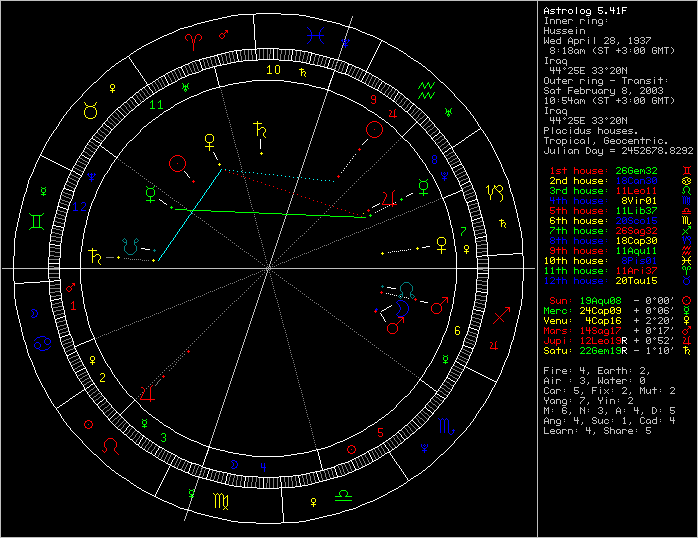Select the Libra glyph on the zodiac ring
The image size is (698, 538).
pyautogui.click(x=342, y=494)
